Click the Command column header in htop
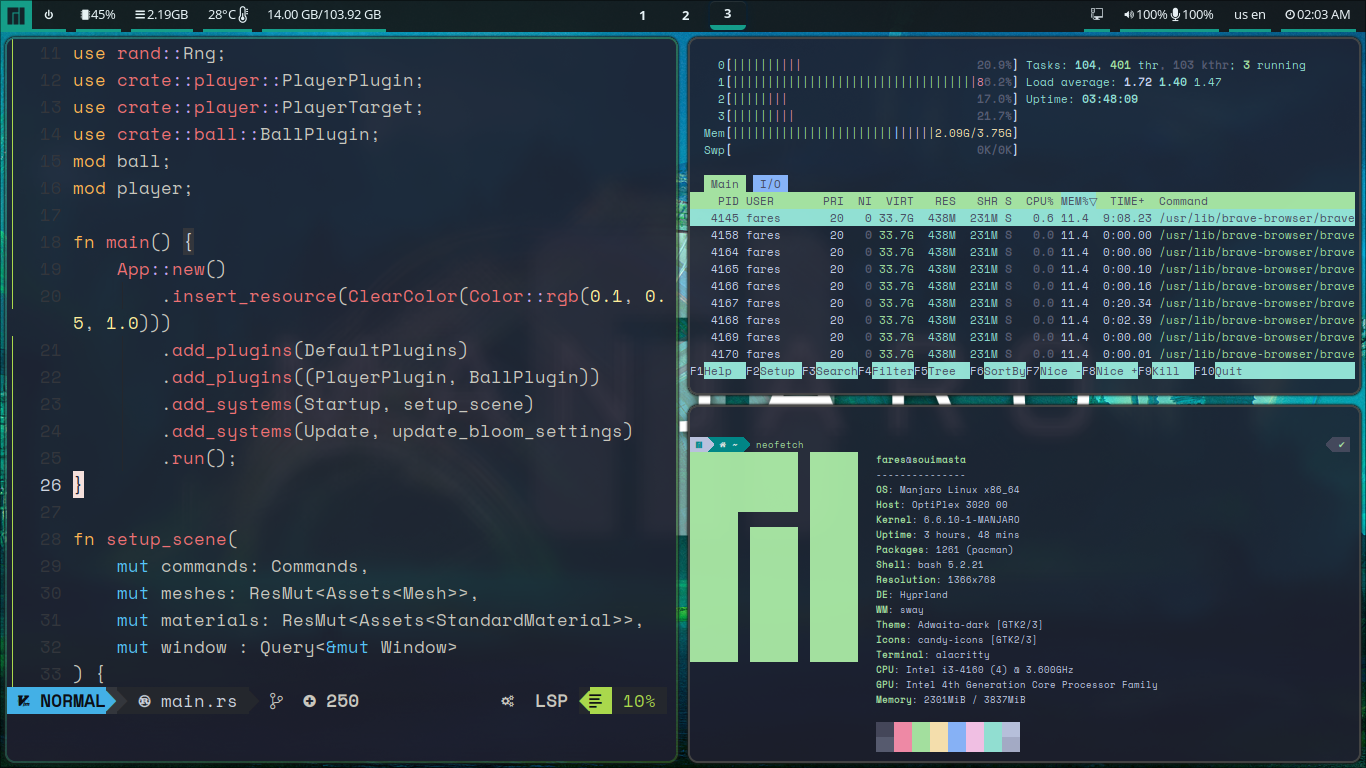 click(1183, 201)
